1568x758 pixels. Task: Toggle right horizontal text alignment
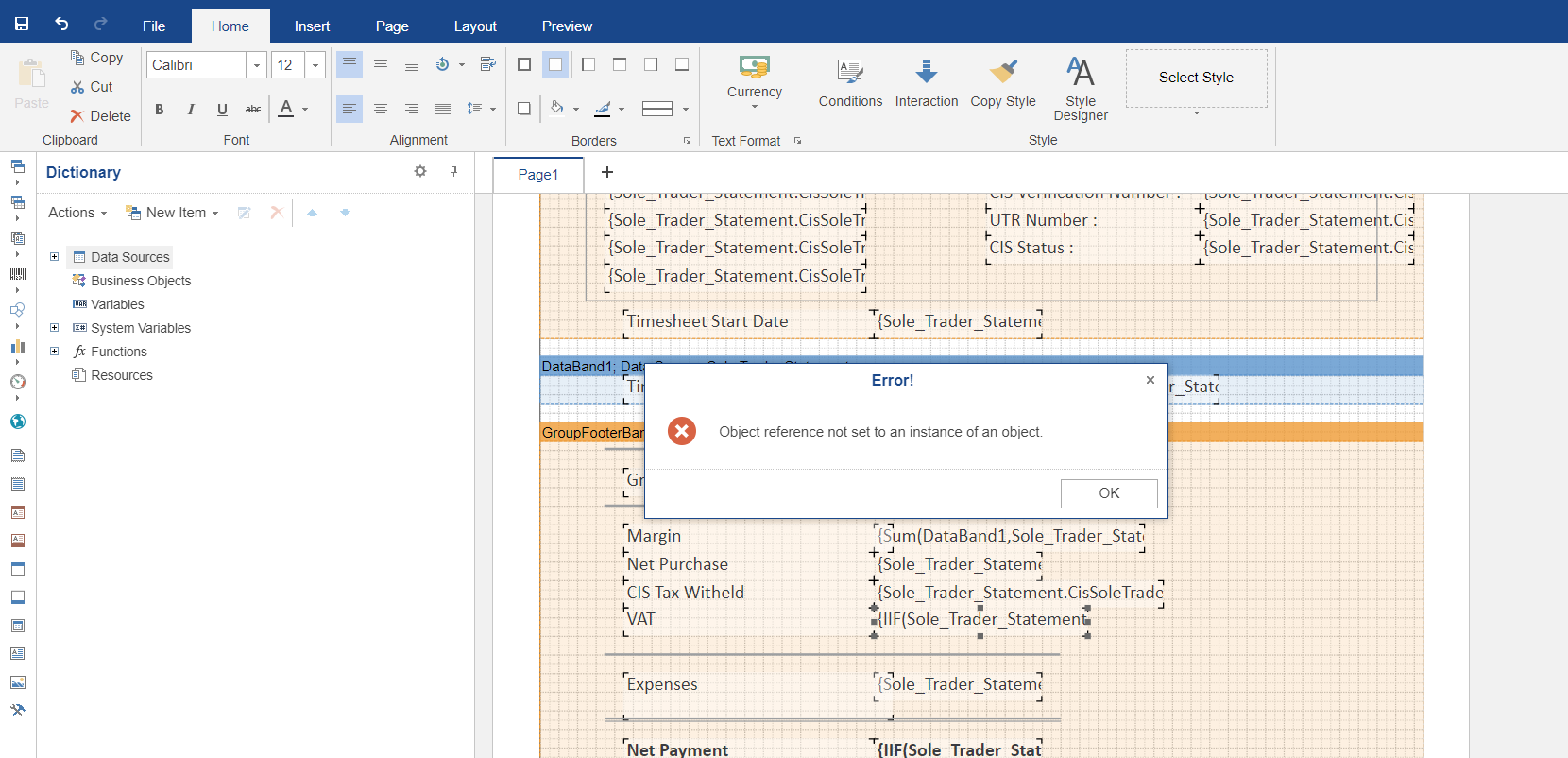pyautogui.click(x=412, y=109)
